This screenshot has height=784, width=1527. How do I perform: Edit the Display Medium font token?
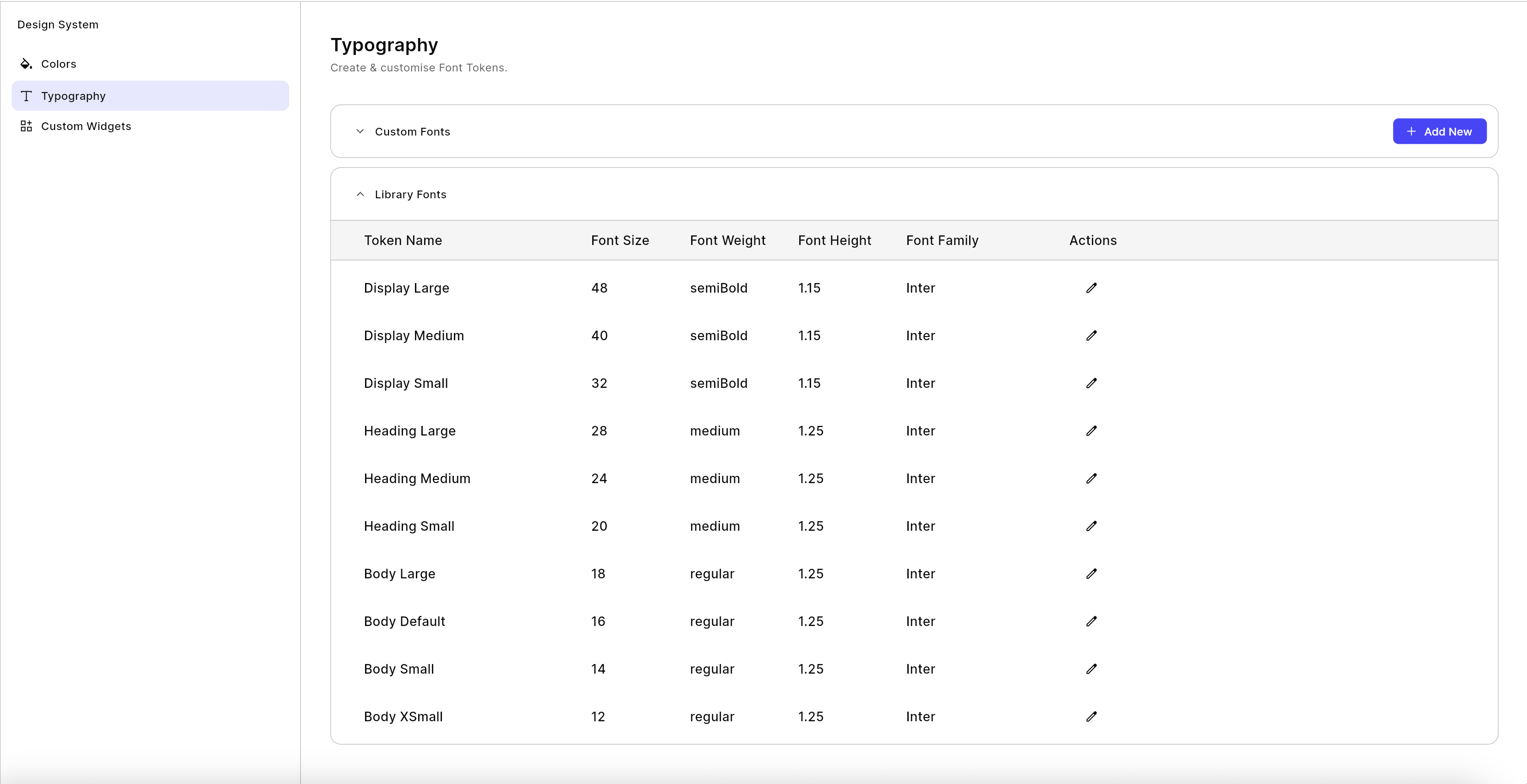point(1091,335)
